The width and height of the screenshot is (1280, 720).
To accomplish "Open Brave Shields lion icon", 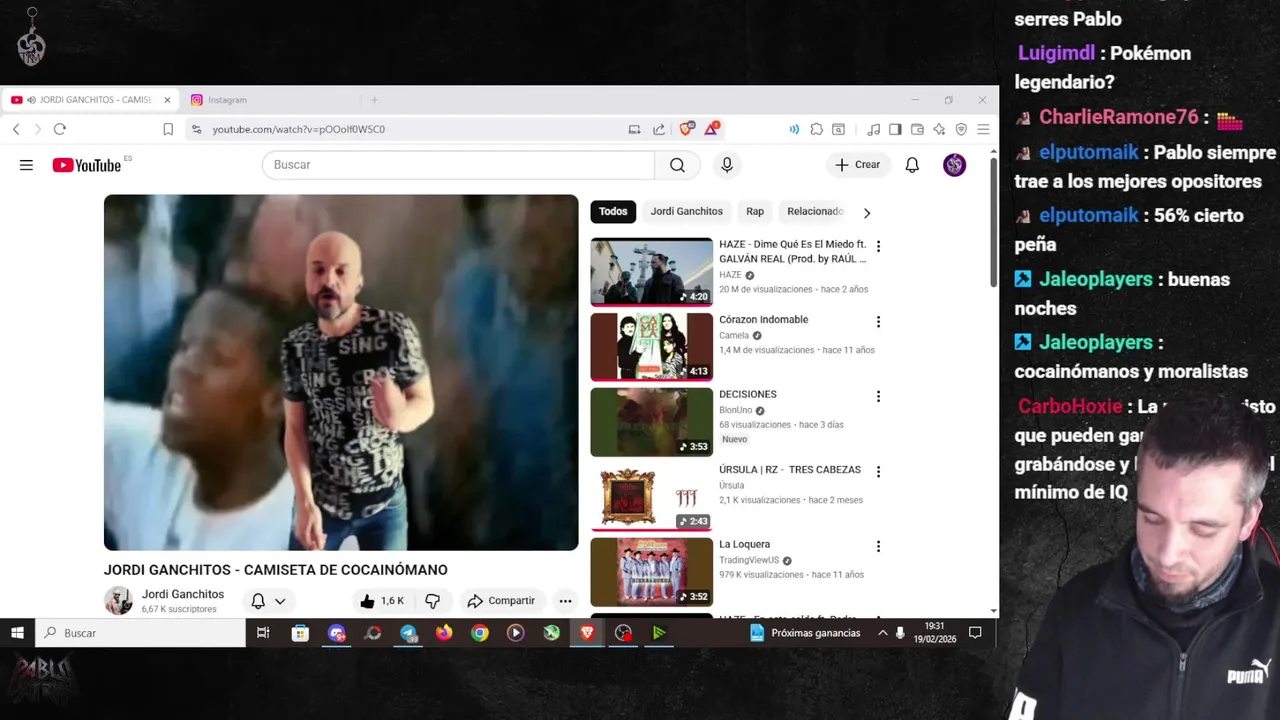I will [x=686, y=129].
